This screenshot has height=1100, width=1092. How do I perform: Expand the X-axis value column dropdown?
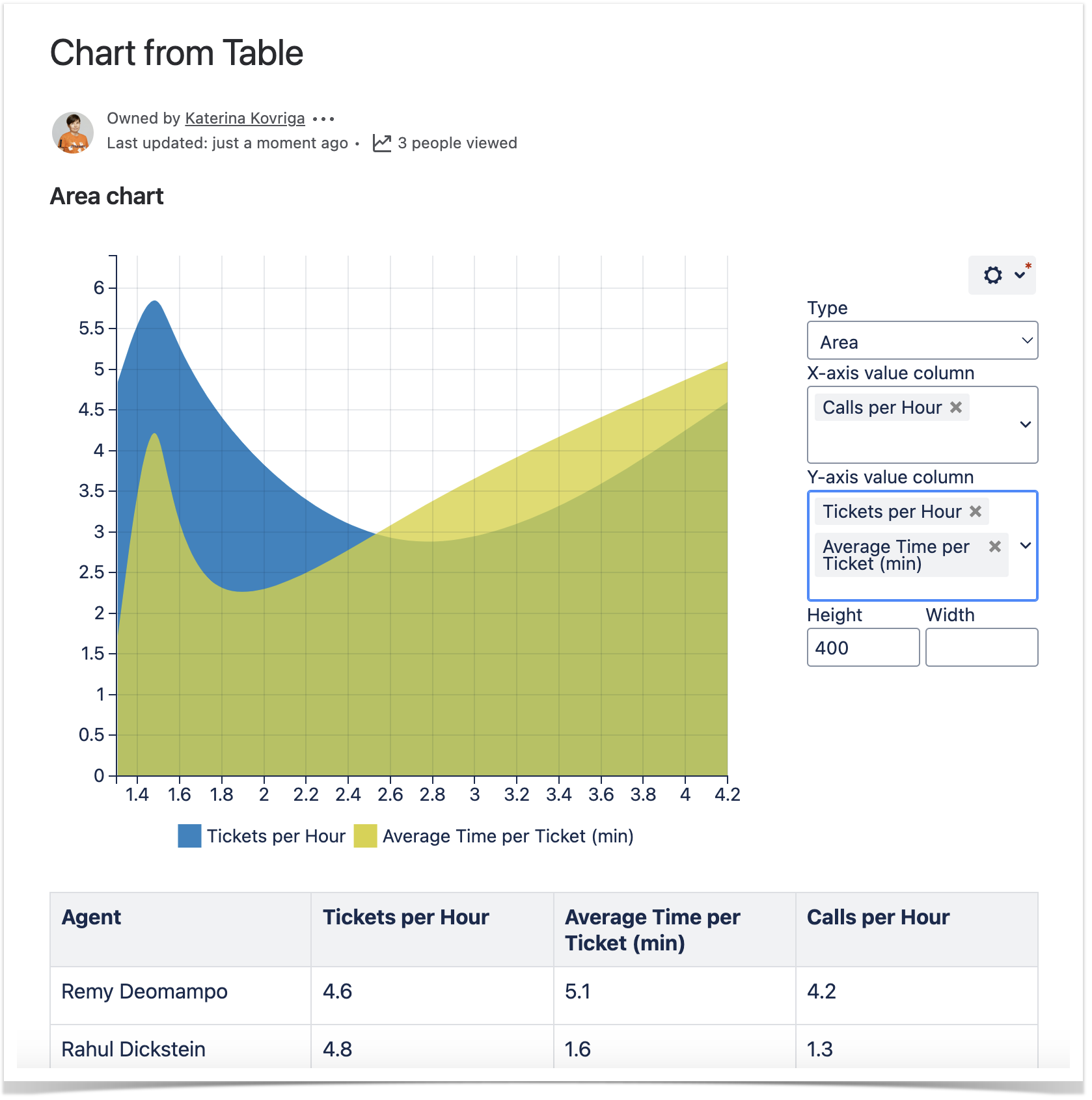coord(1025,425)
